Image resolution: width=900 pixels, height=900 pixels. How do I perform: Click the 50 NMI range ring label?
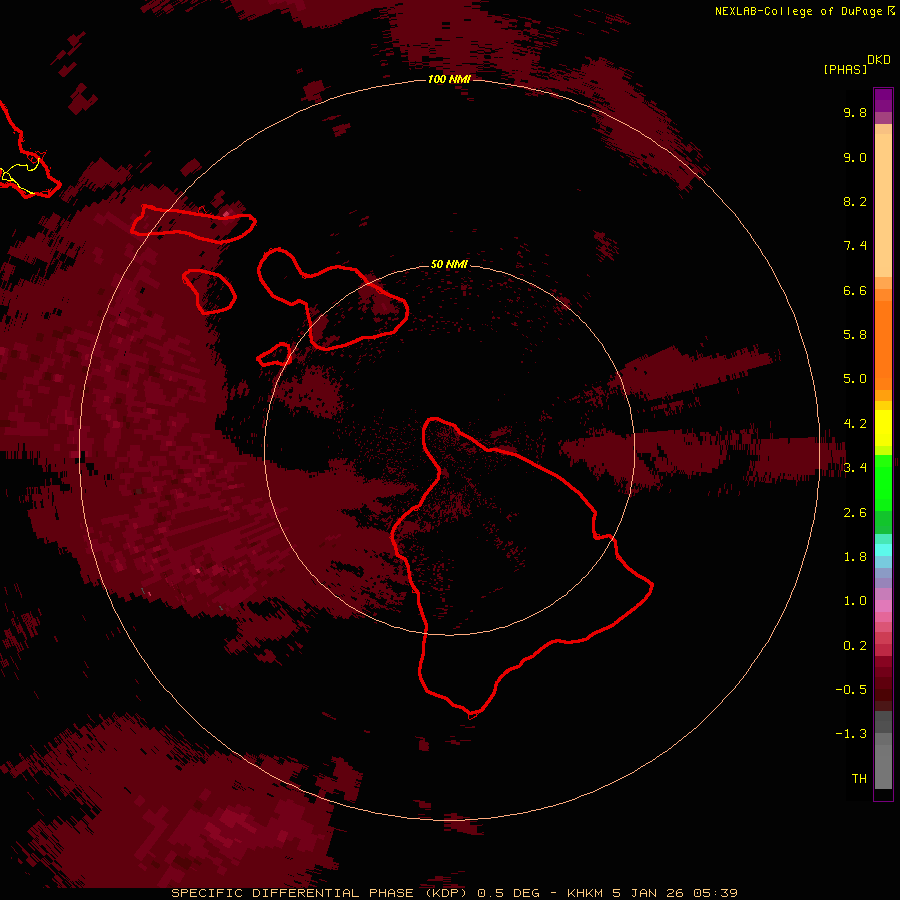[x=449, y=264]
